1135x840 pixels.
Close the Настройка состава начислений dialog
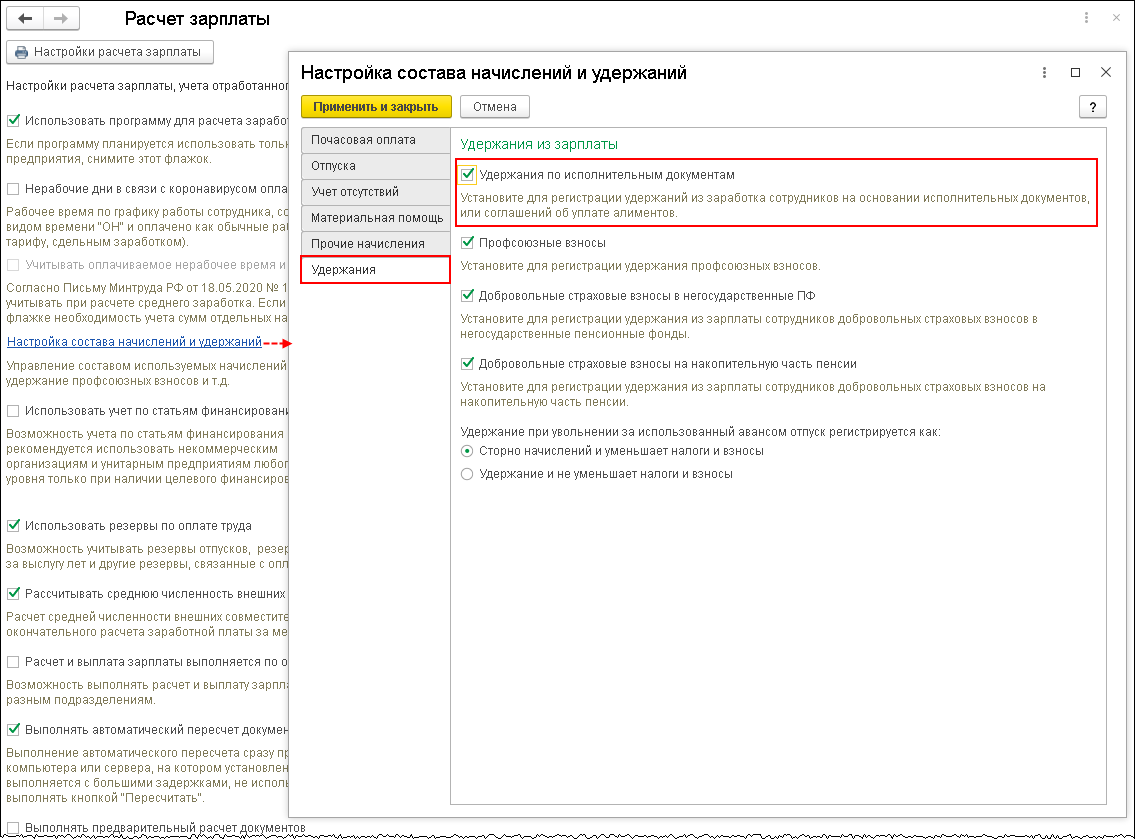click(x=1105, y=72)
